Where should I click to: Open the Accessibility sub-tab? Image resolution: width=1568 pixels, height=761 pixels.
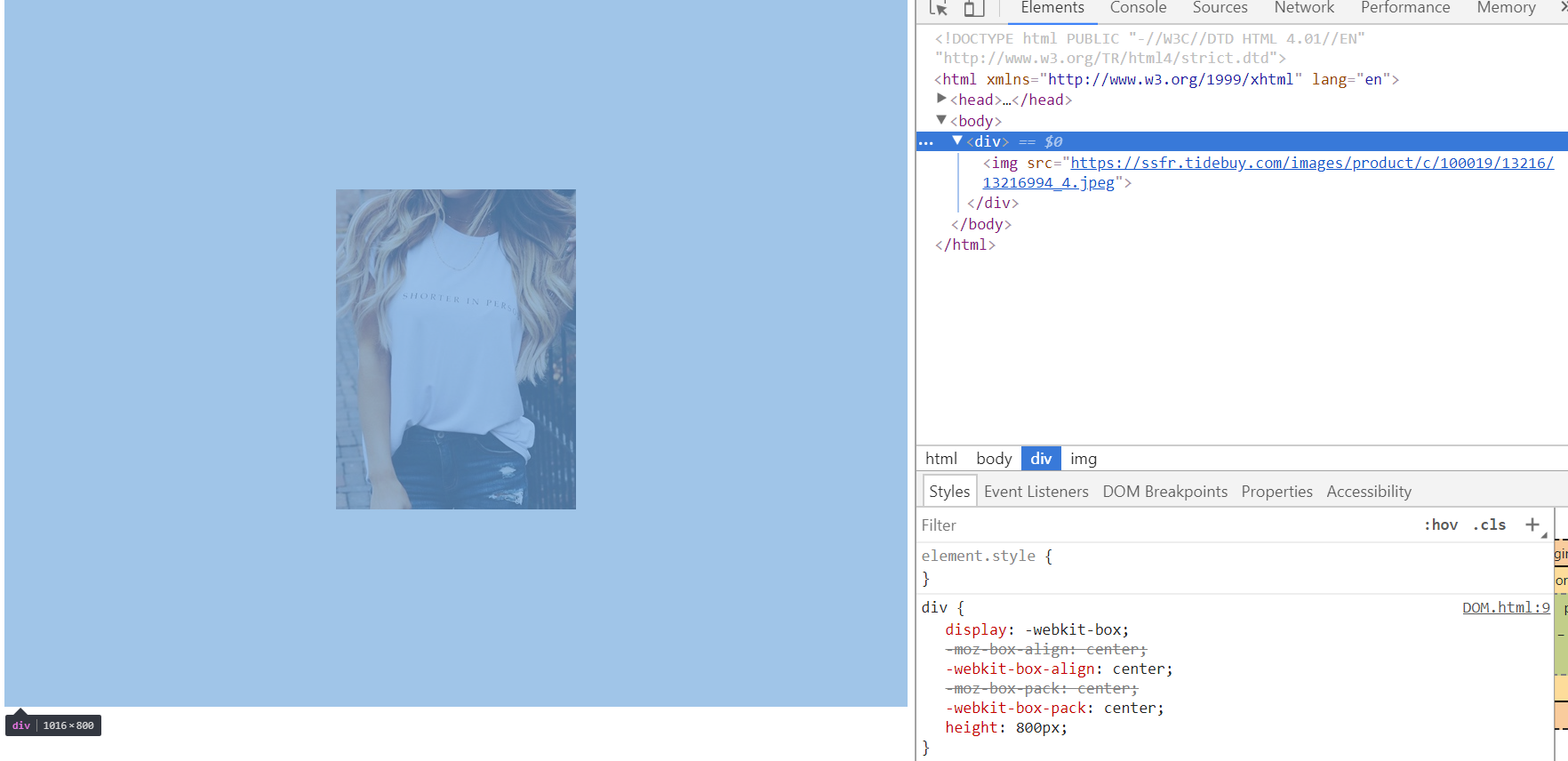1369,492
